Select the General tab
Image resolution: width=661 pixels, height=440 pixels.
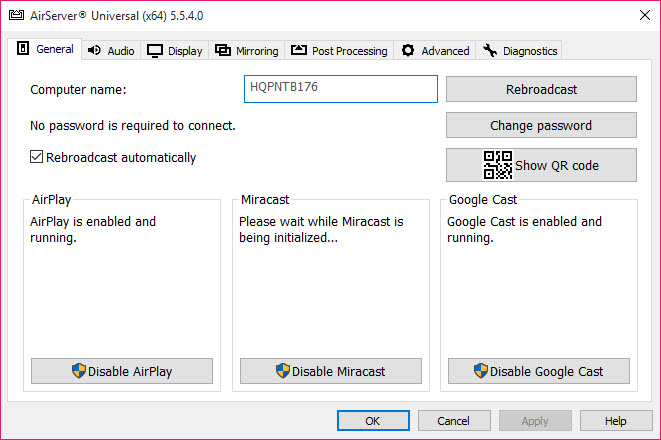[x=45, y=49]
